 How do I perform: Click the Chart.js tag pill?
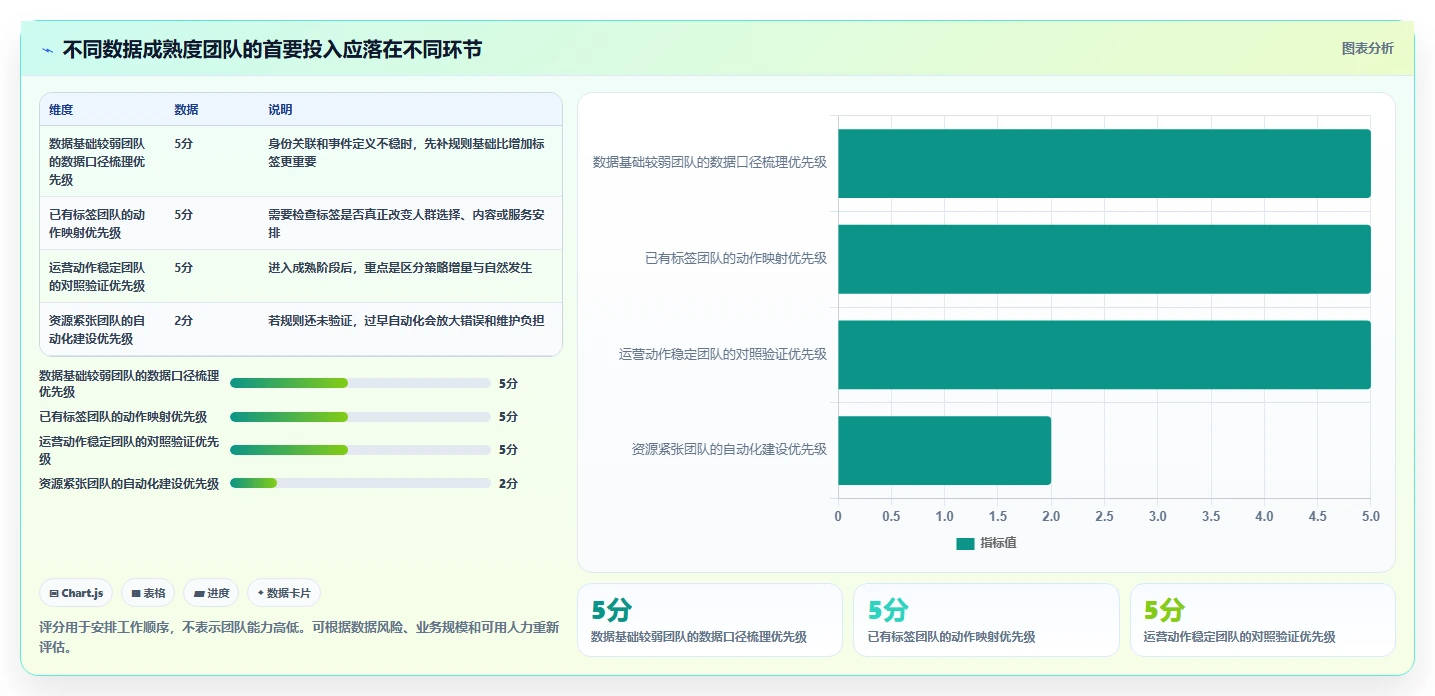click(x=77, y=593)
